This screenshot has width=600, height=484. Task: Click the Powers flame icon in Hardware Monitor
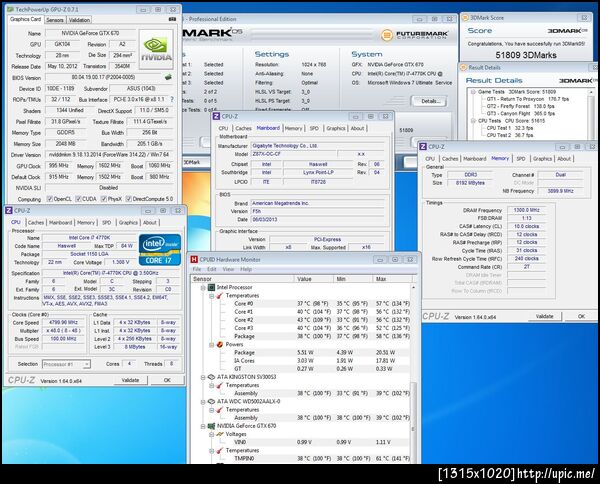(x=220, y=344)
